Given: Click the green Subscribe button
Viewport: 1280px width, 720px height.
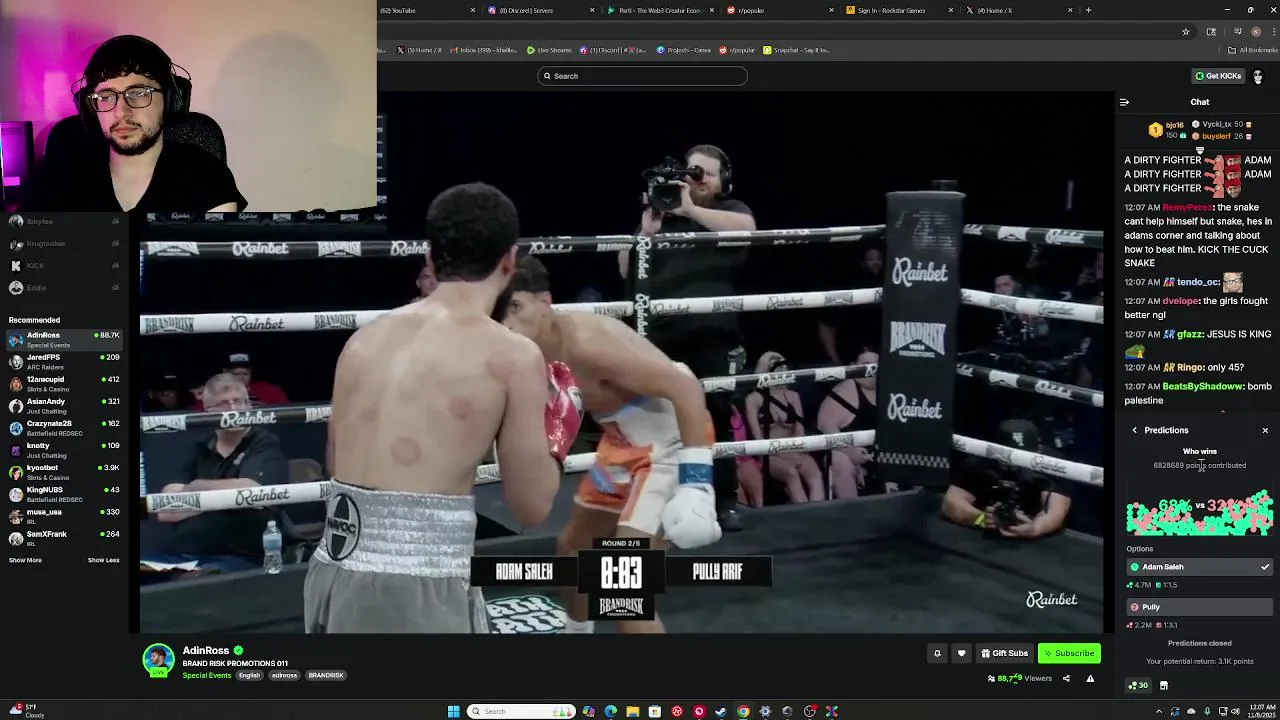Looking at the screenshot, I should coord(1069,653).
